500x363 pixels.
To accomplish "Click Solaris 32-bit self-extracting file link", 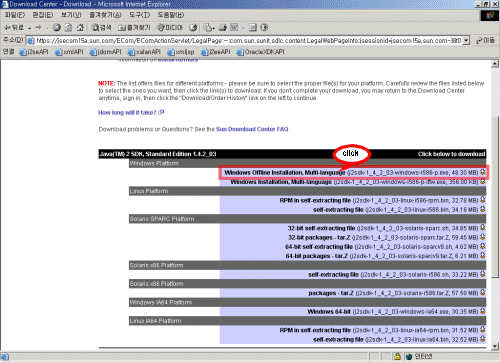I will (321, 228).
